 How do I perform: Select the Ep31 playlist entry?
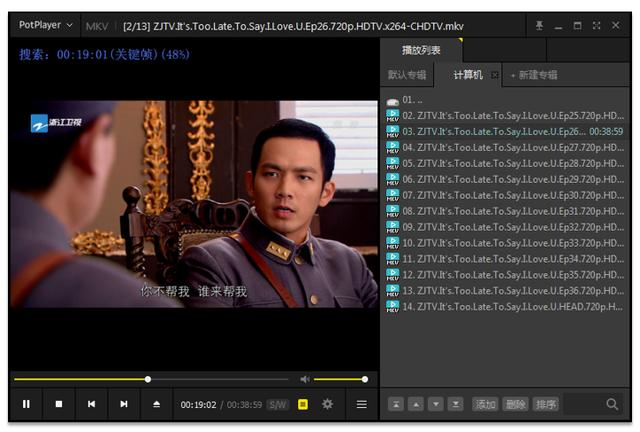[504, 211]
